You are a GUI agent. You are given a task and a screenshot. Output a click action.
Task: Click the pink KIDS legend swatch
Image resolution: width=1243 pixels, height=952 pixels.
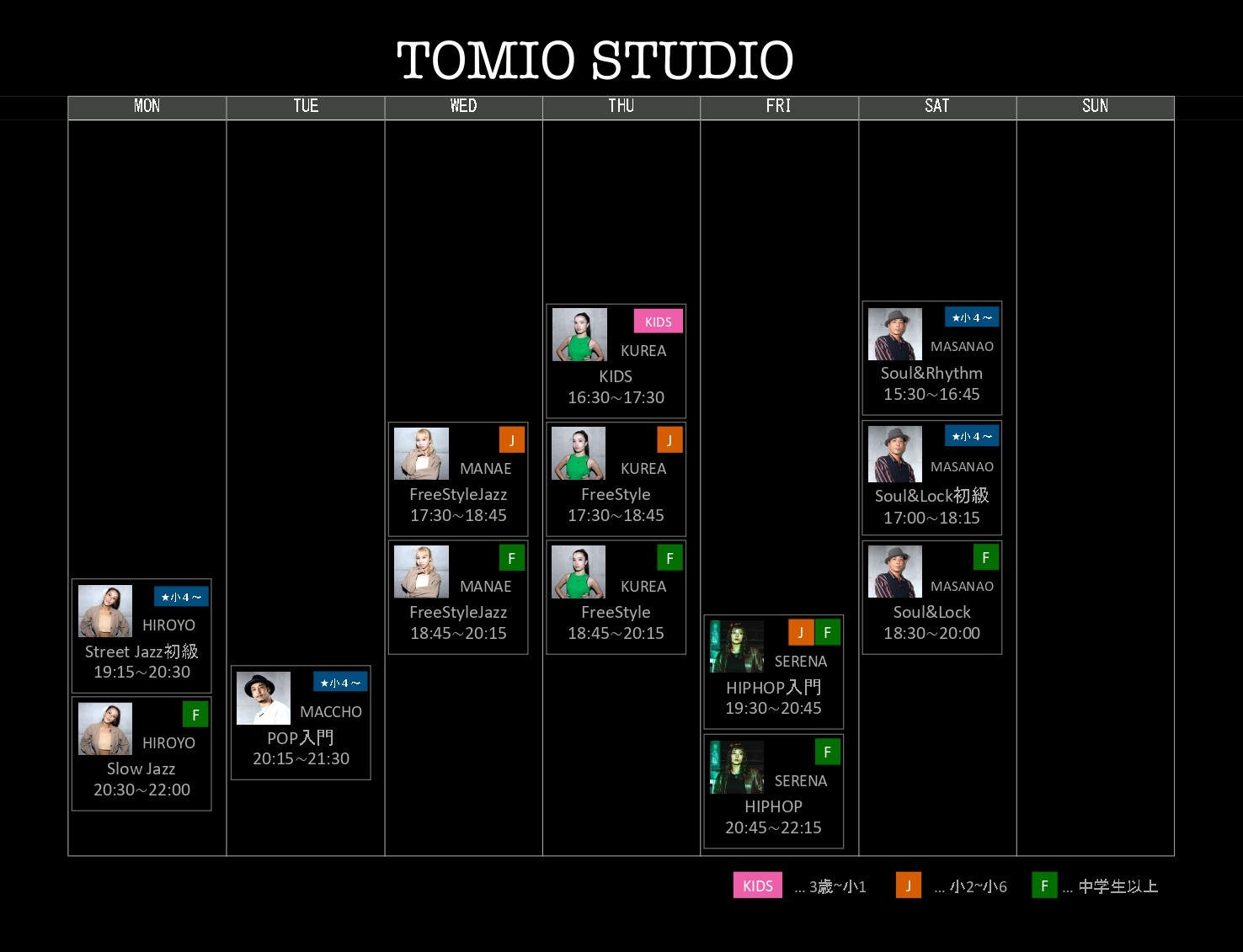[x=758, y=886]
